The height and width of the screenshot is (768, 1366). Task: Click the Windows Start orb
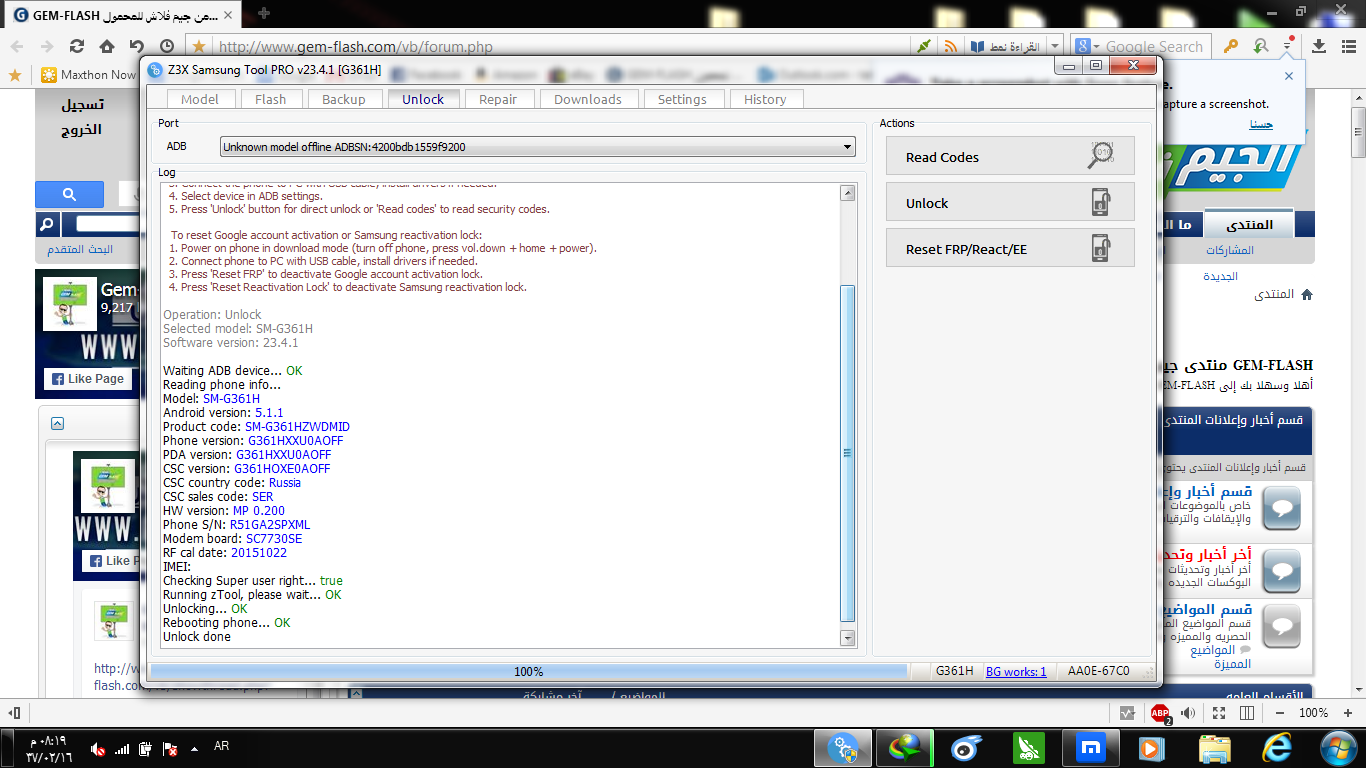(x=1338, y=748)
